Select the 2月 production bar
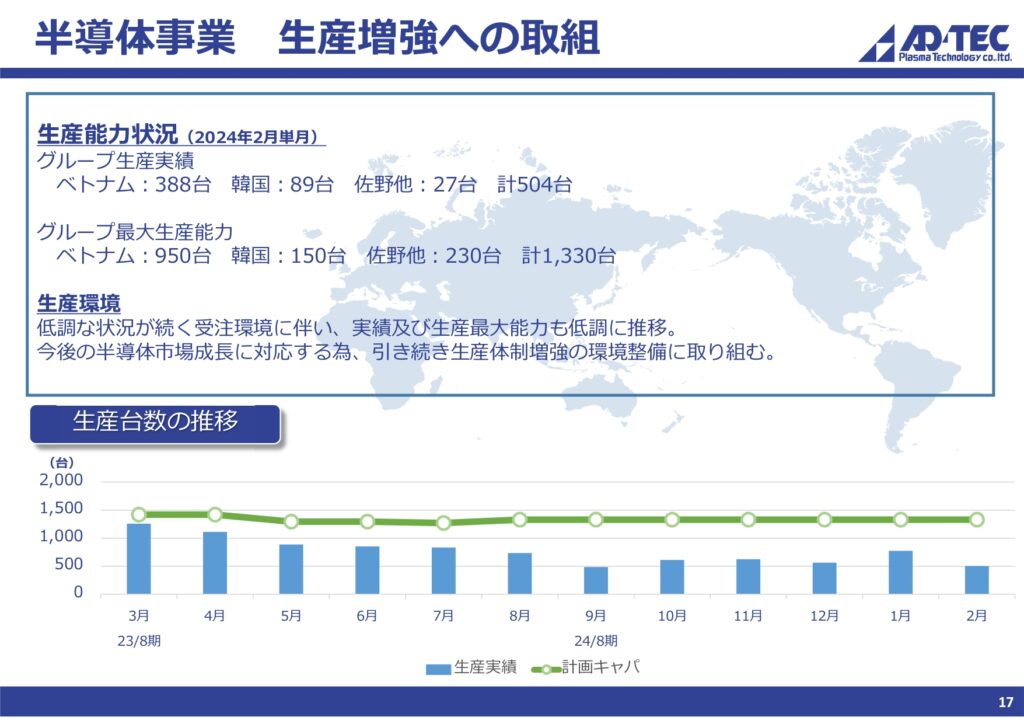 (977, 580)
